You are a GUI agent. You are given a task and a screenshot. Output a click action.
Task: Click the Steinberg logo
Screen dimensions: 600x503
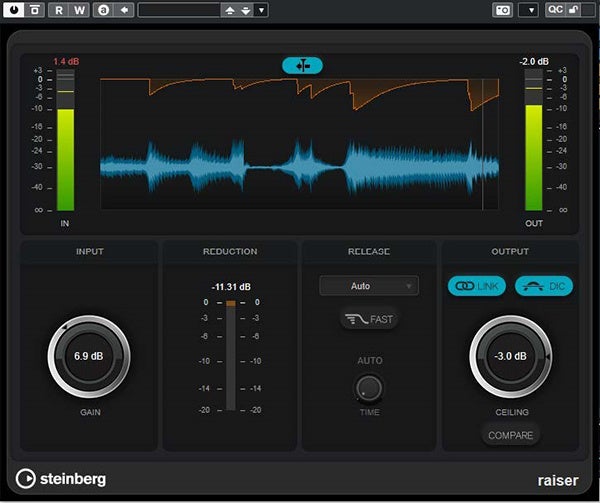coord(61,479)
